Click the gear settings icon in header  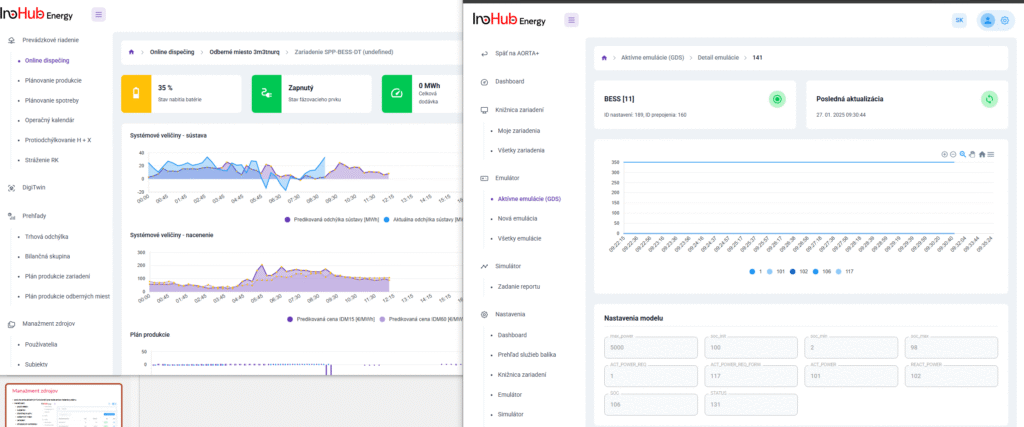(x=1004, y=20)
